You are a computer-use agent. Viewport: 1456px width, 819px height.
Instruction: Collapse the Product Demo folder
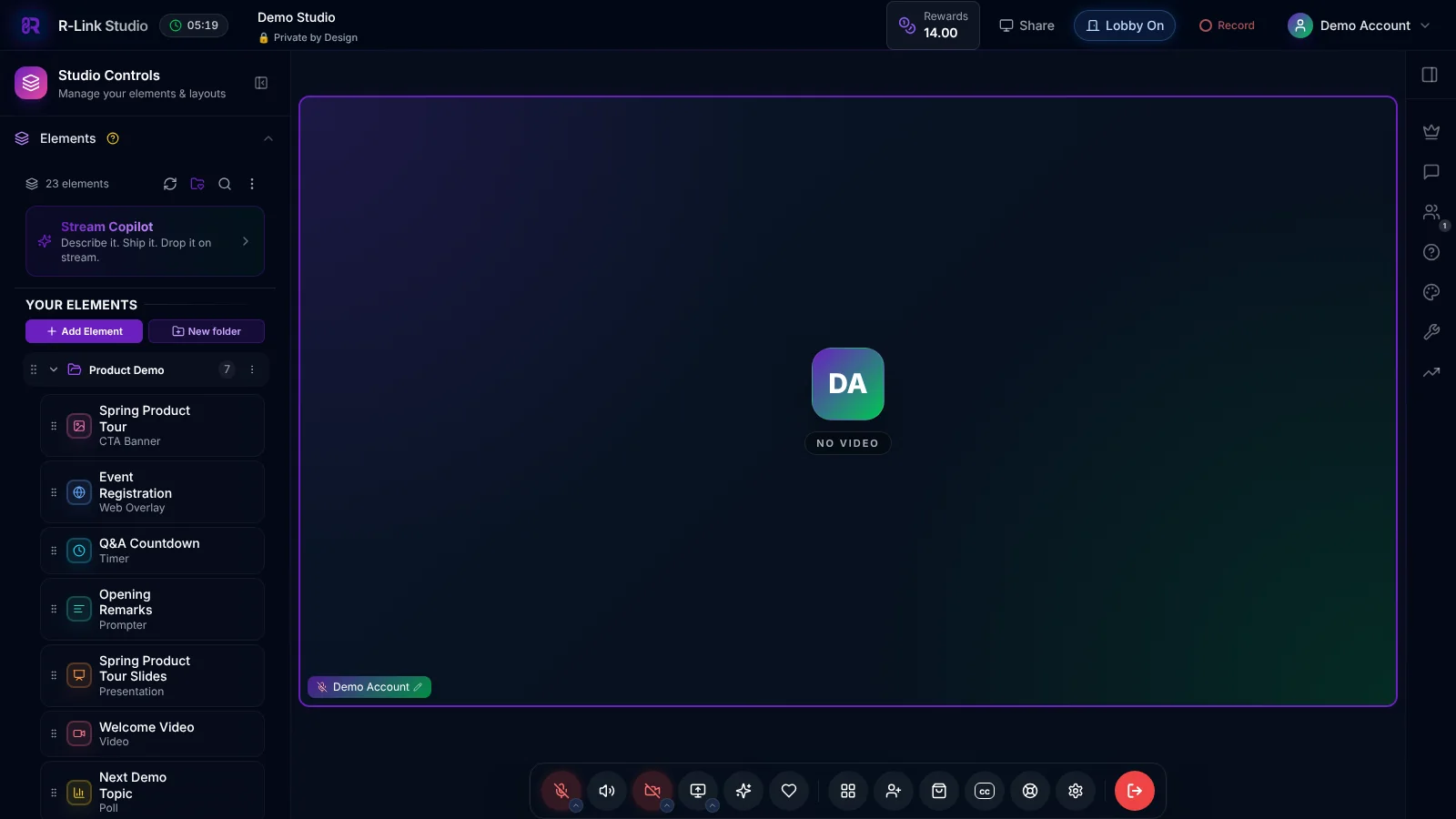pos(54,369)
